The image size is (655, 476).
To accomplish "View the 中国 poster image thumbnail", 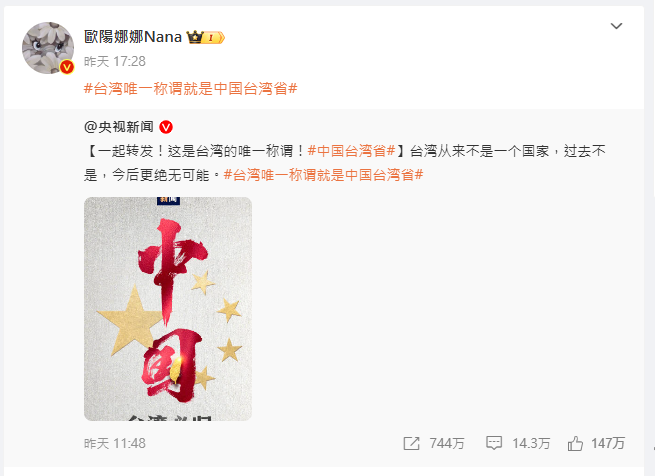I will coord(168,309).
